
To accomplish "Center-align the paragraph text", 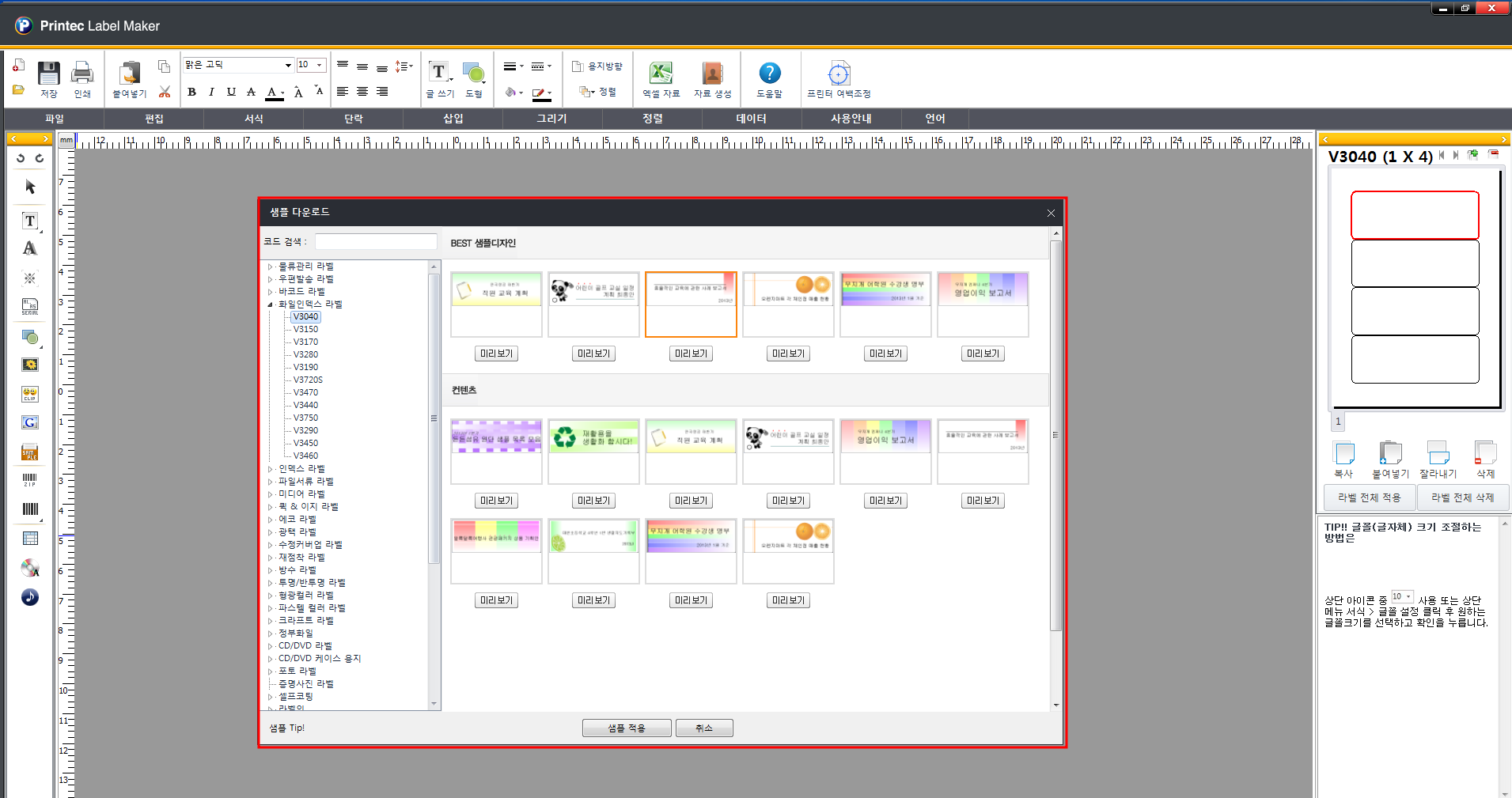I will [x=362, y=92].
